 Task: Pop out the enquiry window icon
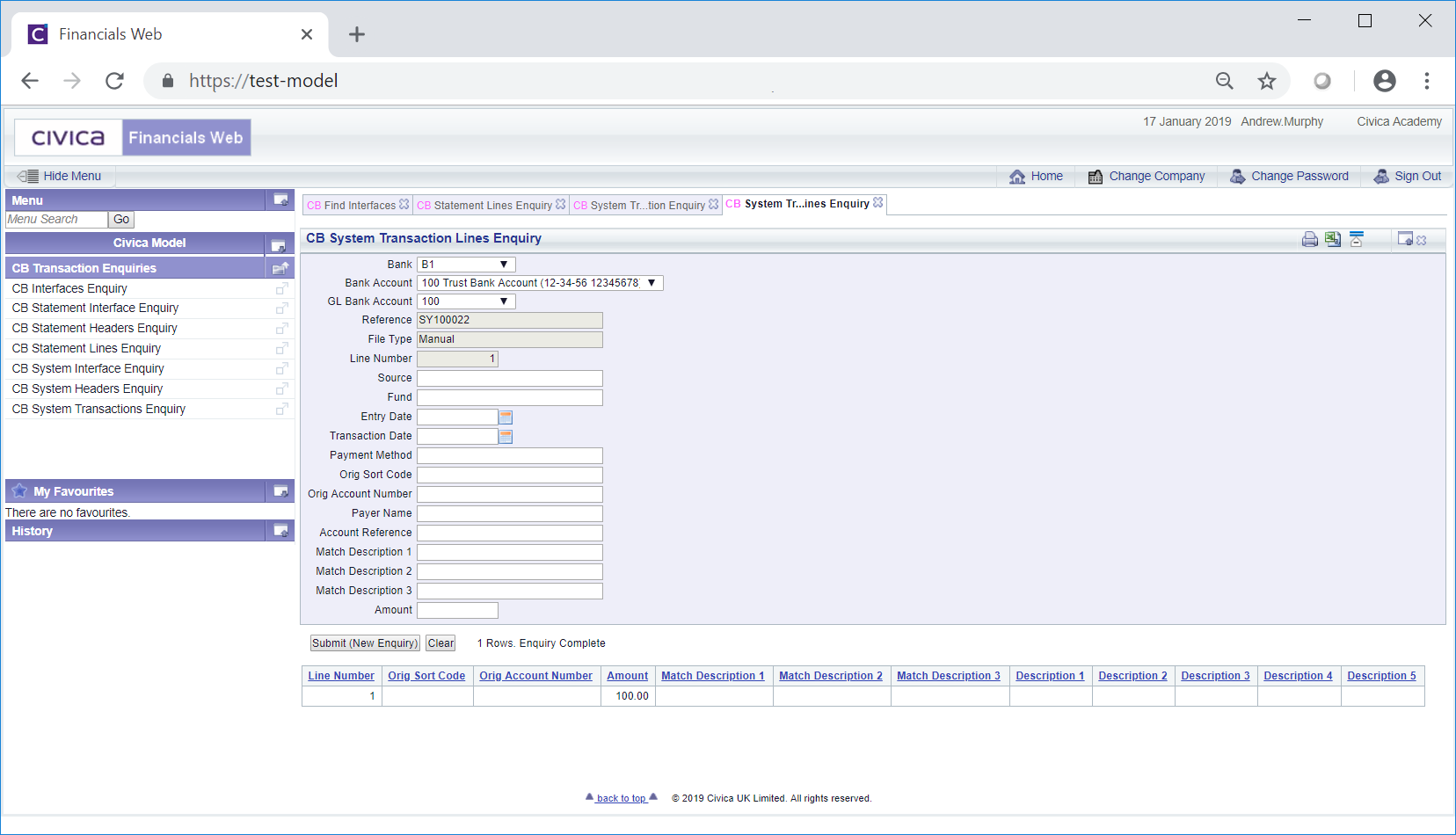pyautogui.click(x=1405, y=239)
